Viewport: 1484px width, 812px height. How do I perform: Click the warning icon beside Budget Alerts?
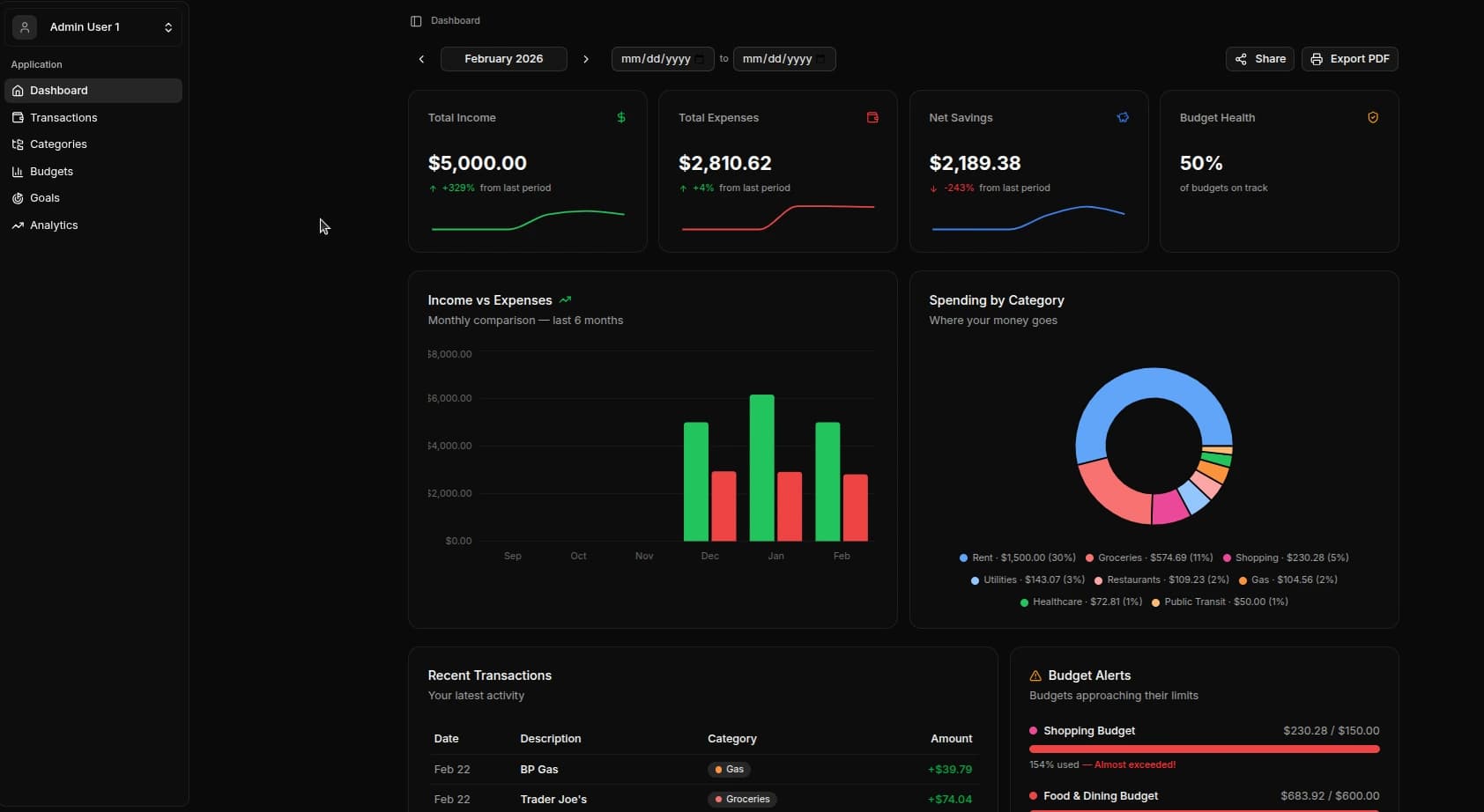tap(1035, 675)
